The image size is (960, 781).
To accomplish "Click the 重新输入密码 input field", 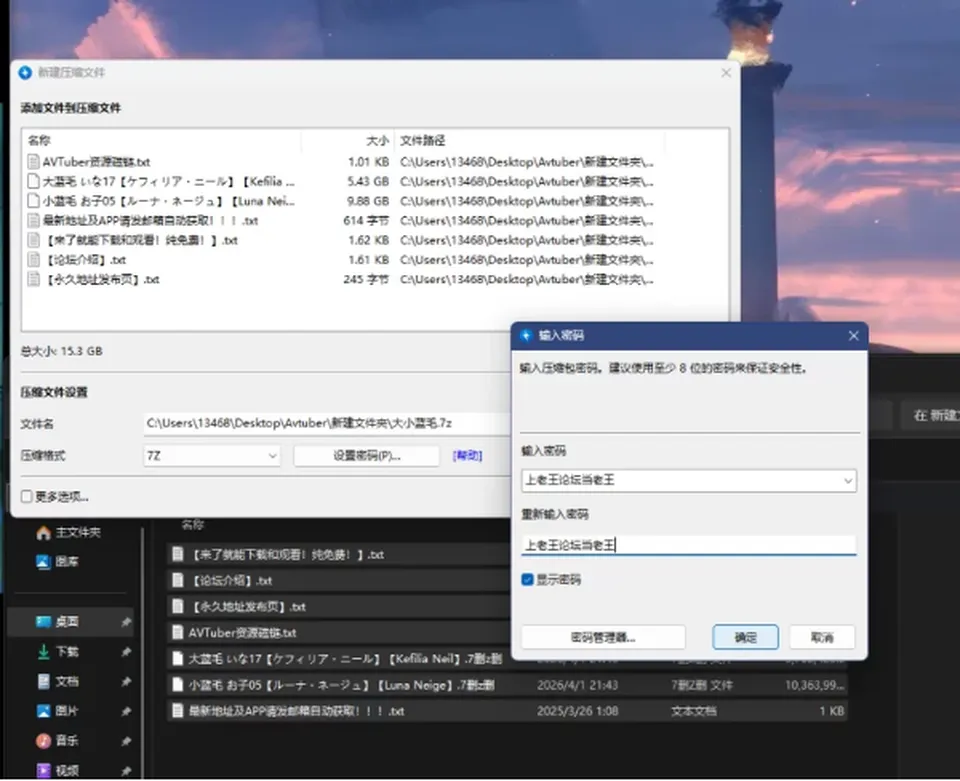I will (689, 545).
